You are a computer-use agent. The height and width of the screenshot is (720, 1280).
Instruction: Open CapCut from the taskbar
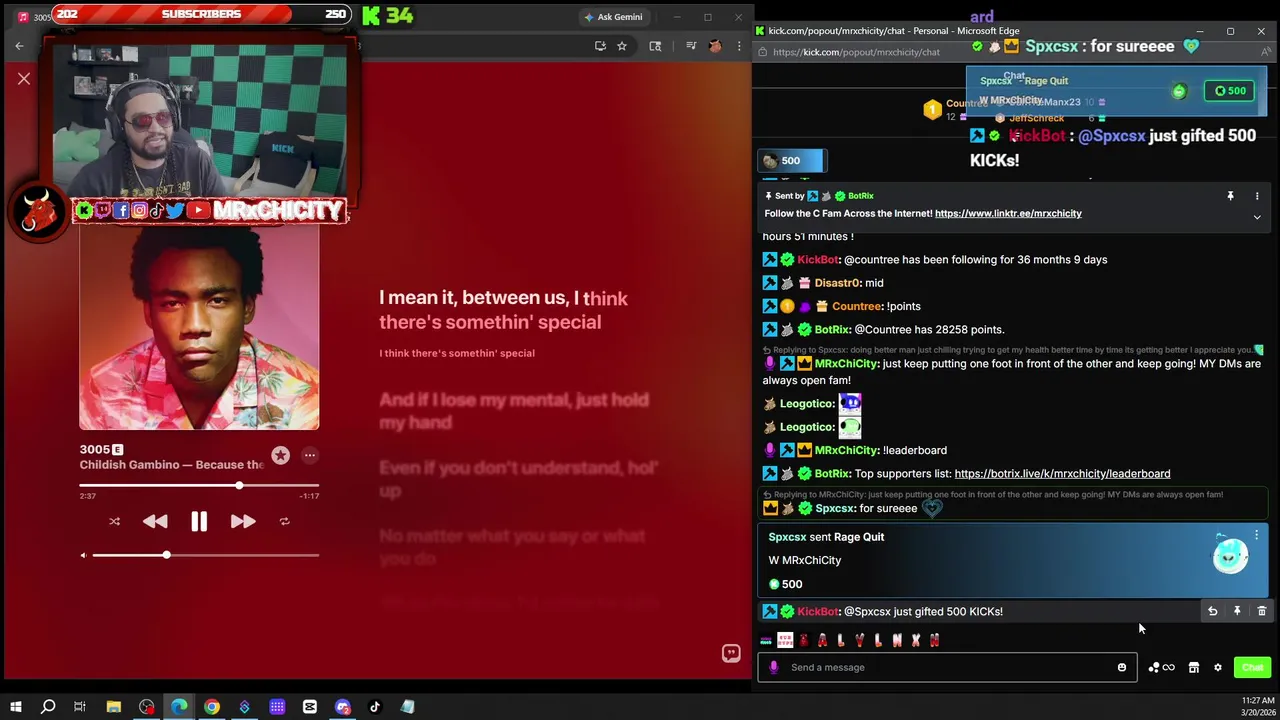(x=310, y=707)
